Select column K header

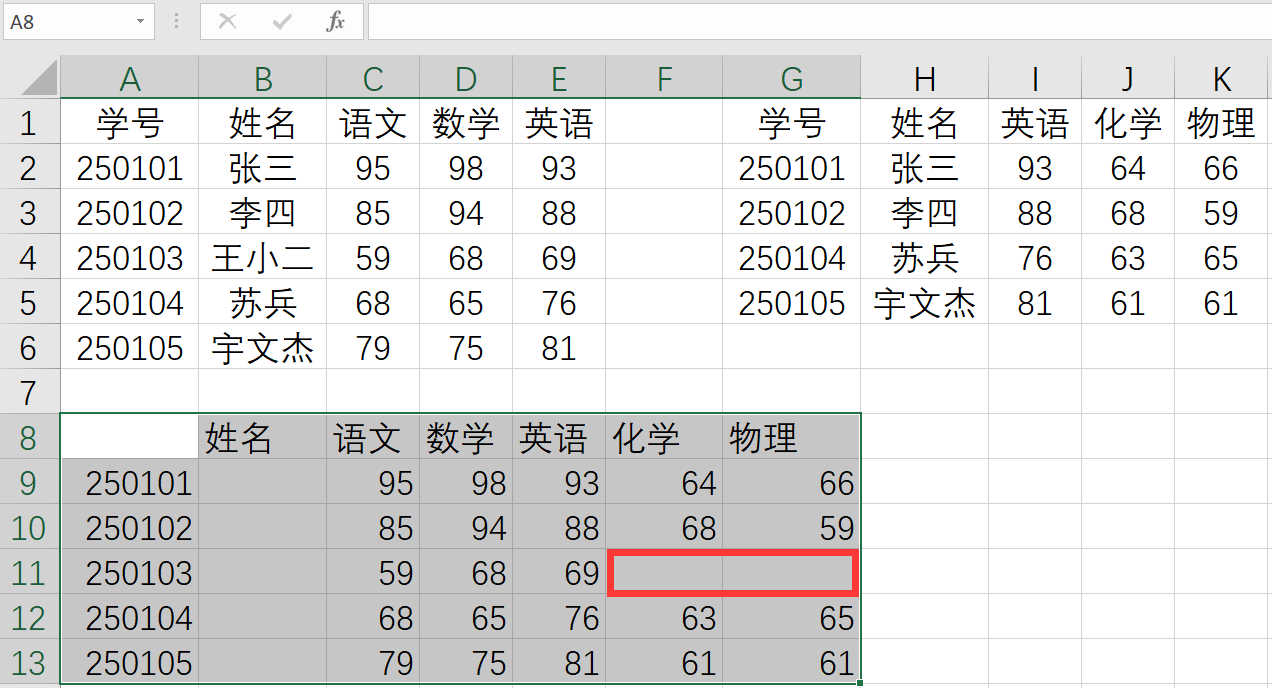(x=1221, y=78)
